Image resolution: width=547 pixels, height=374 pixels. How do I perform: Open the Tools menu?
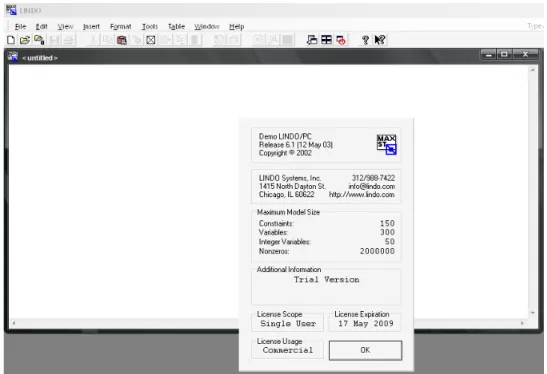pyautogui.click(x=150, y=27)
